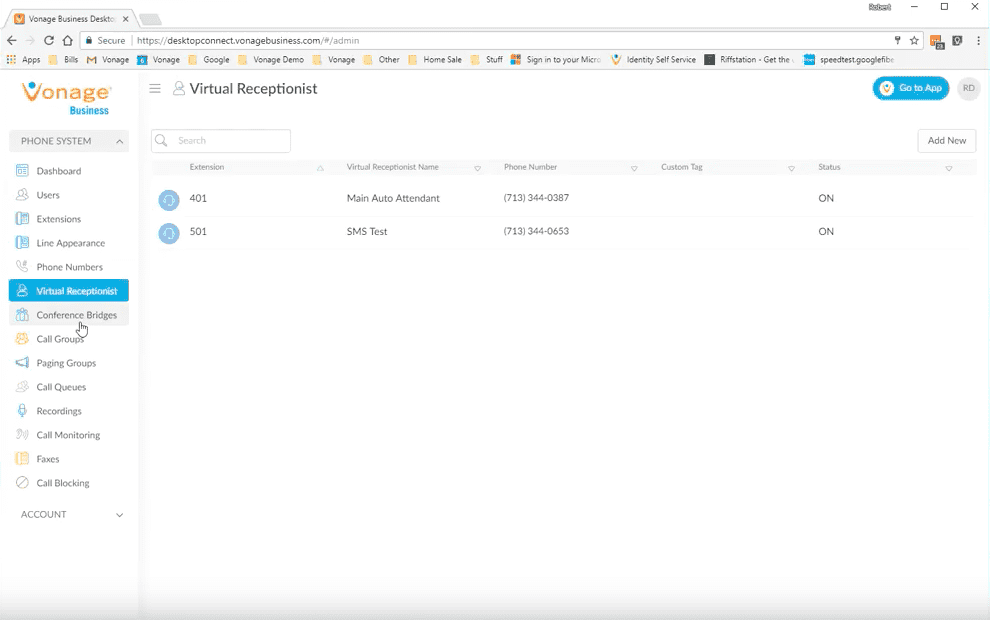This screenshot has width=990, height=620.
Task: Toggle the hamburger menu icon
Action: [155, 88]
